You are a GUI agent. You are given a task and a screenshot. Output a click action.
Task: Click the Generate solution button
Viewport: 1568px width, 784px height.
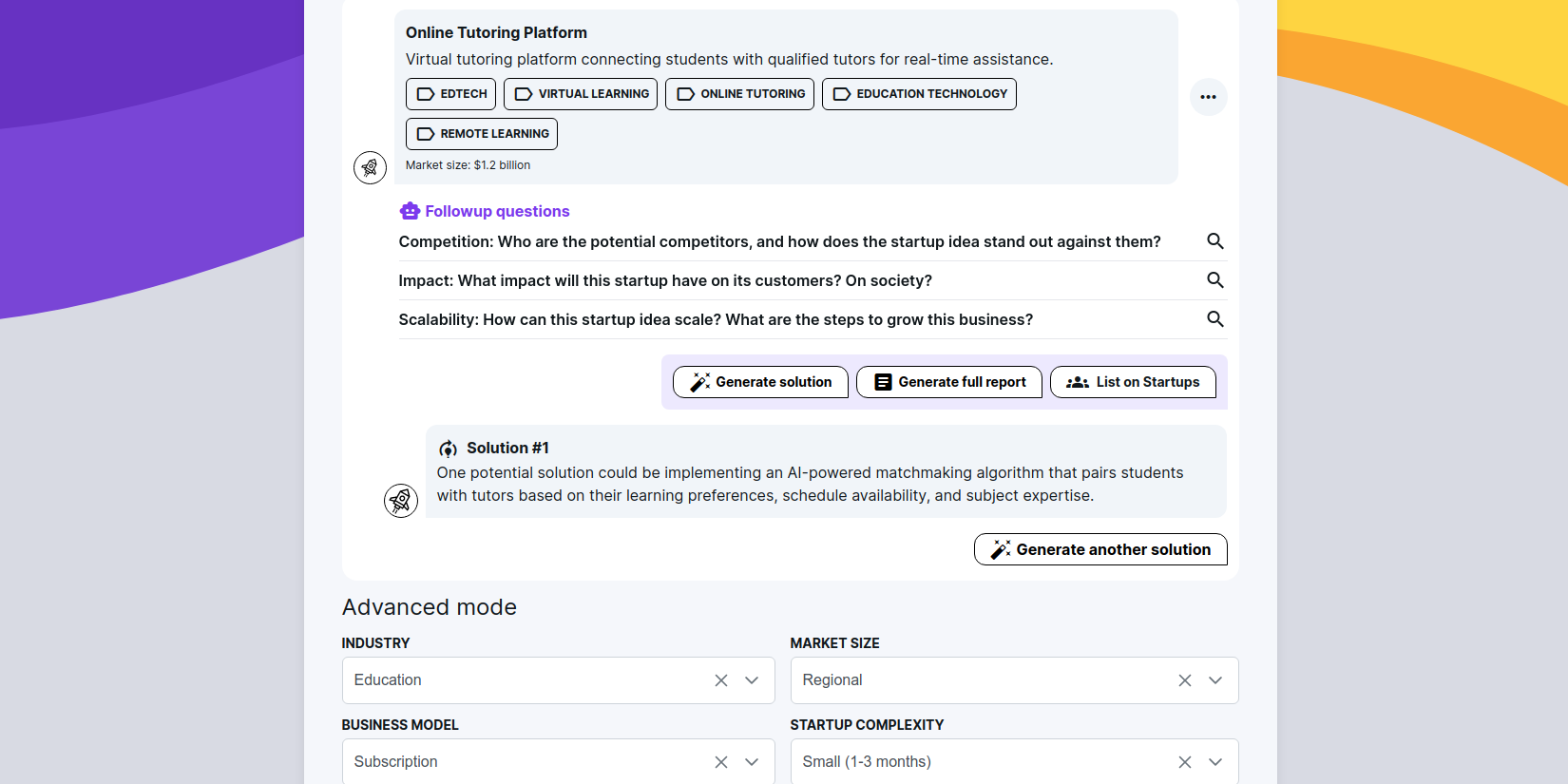pos(760,382)
